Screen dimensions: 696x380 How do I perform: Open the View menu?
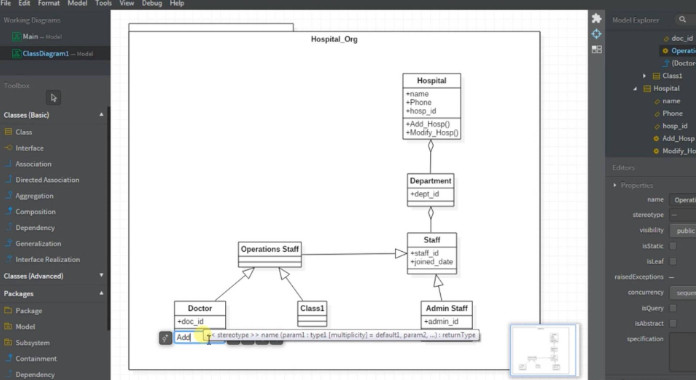point(127,3)
